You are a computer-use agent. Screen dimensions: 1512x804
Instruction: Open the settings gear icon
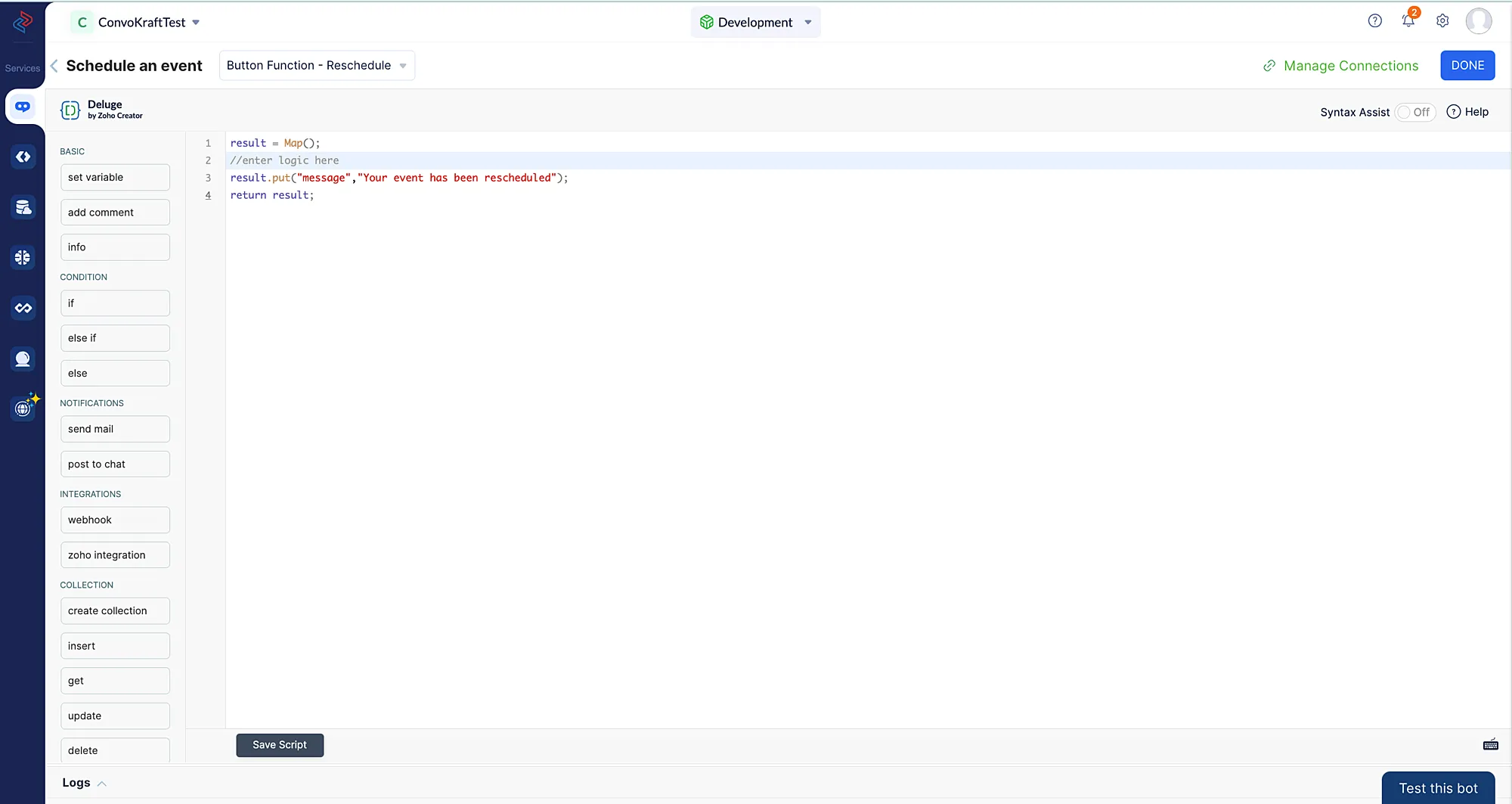click(1442, 21)
